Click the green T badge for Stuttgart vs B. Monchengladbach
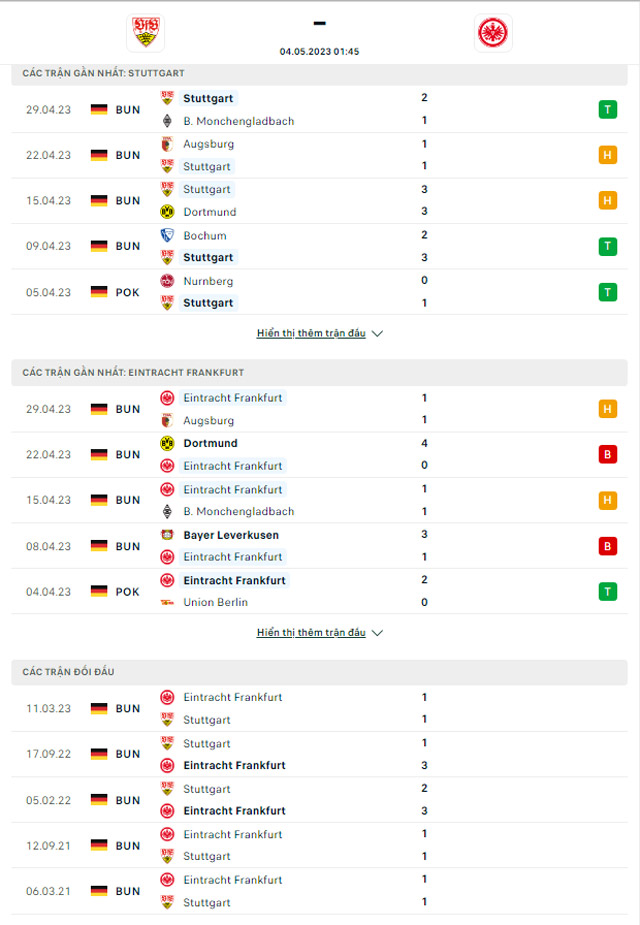The image size is (640, 925). point(608,110)
